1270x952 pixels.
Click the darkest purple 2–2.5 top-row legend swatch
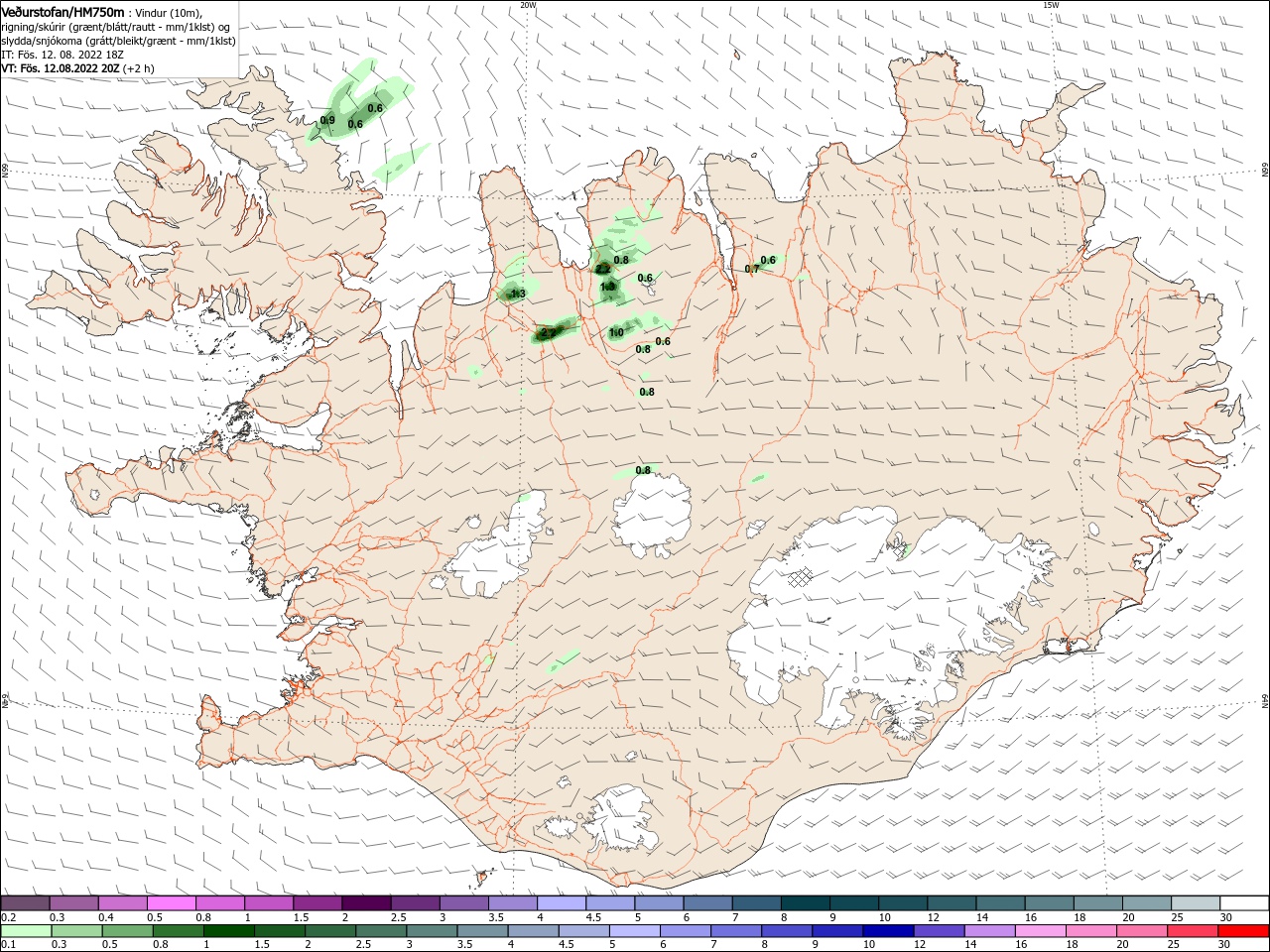(367, 903)
